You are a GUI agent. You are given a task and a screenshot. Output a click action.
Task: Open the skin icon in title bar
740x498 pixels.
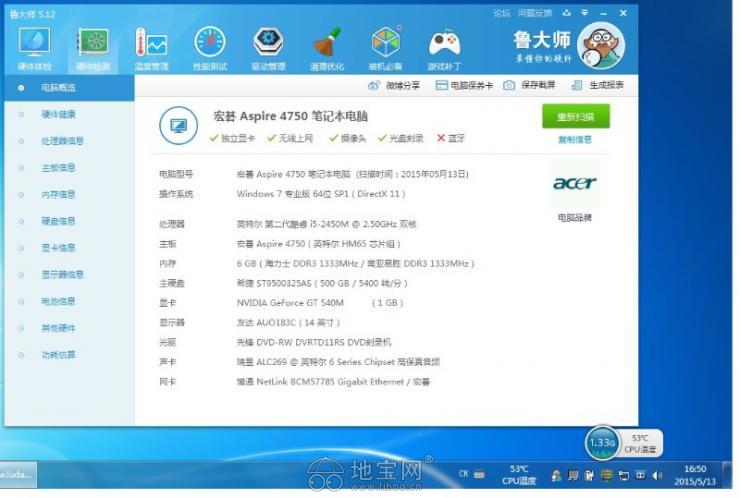566,13
